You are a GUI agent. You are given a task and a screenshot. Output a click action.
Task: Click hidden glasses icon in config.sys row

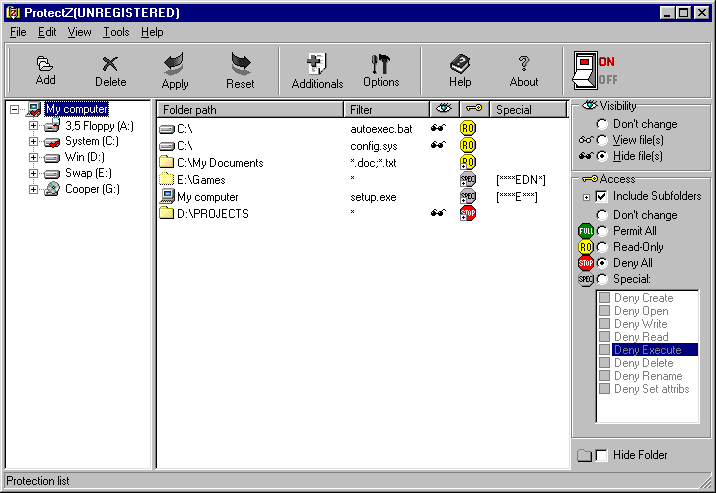click(438, 145)
